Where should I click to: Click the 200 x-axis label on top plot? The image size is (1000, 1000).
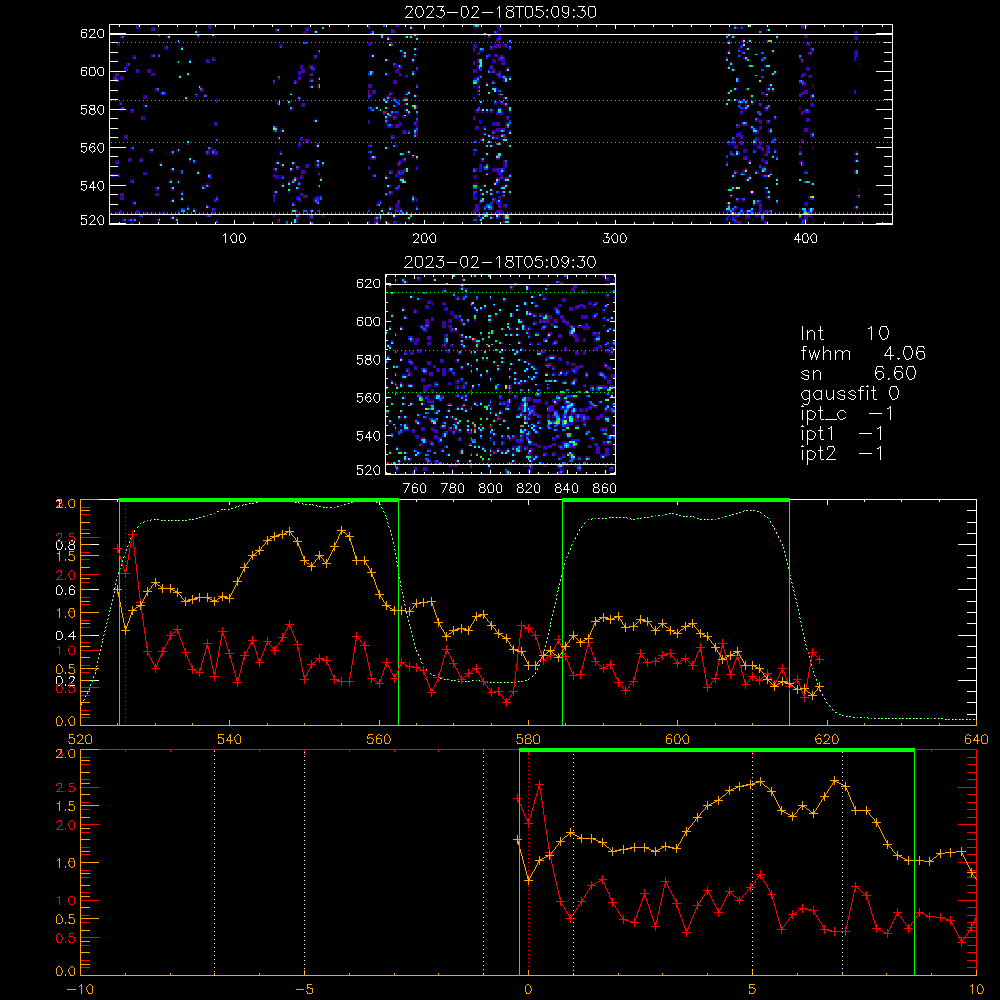tap(424, 239)
